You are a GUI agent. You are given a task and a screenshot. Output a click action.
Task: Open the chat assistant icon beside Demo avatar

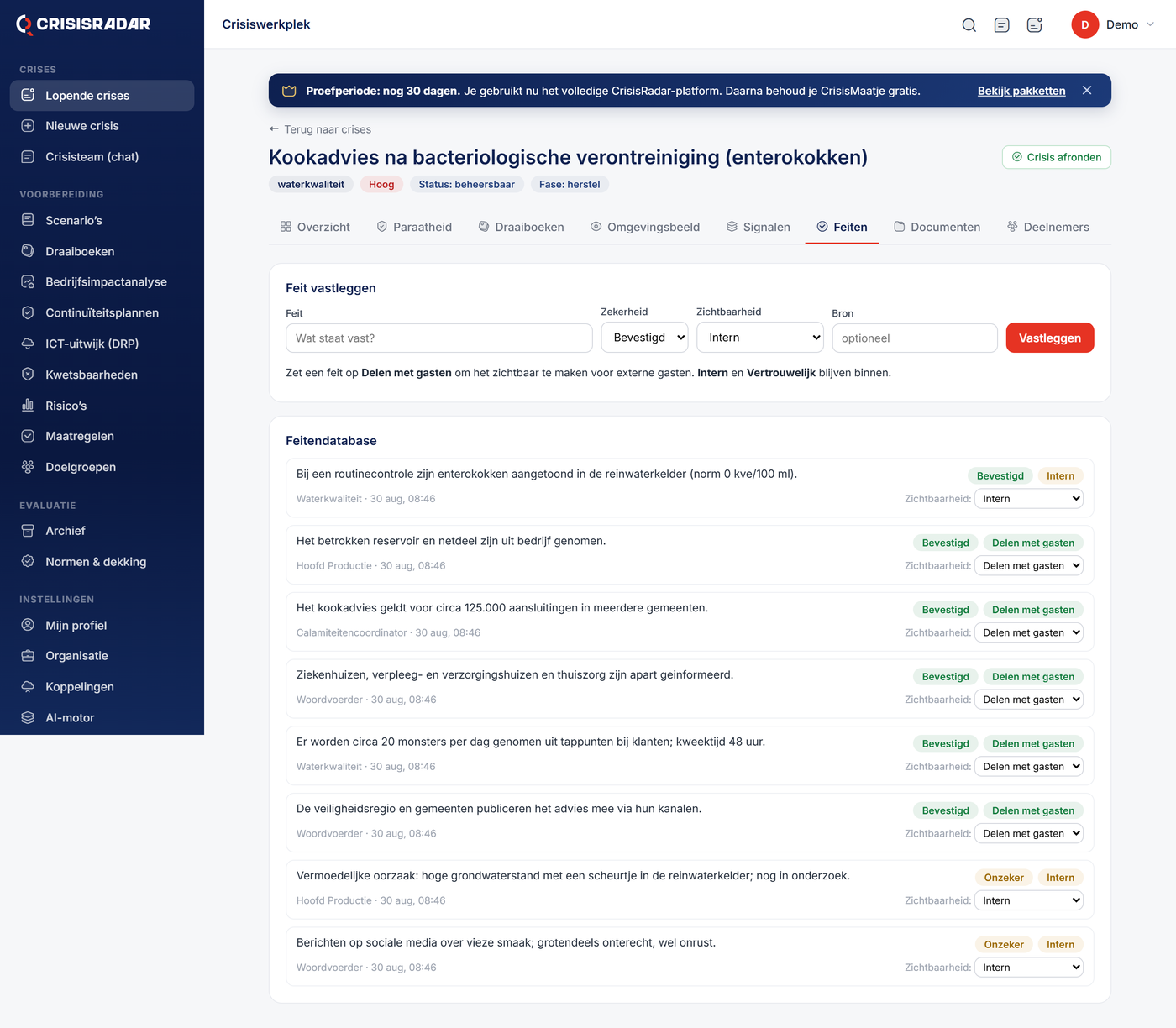(x=1035, y=24)
